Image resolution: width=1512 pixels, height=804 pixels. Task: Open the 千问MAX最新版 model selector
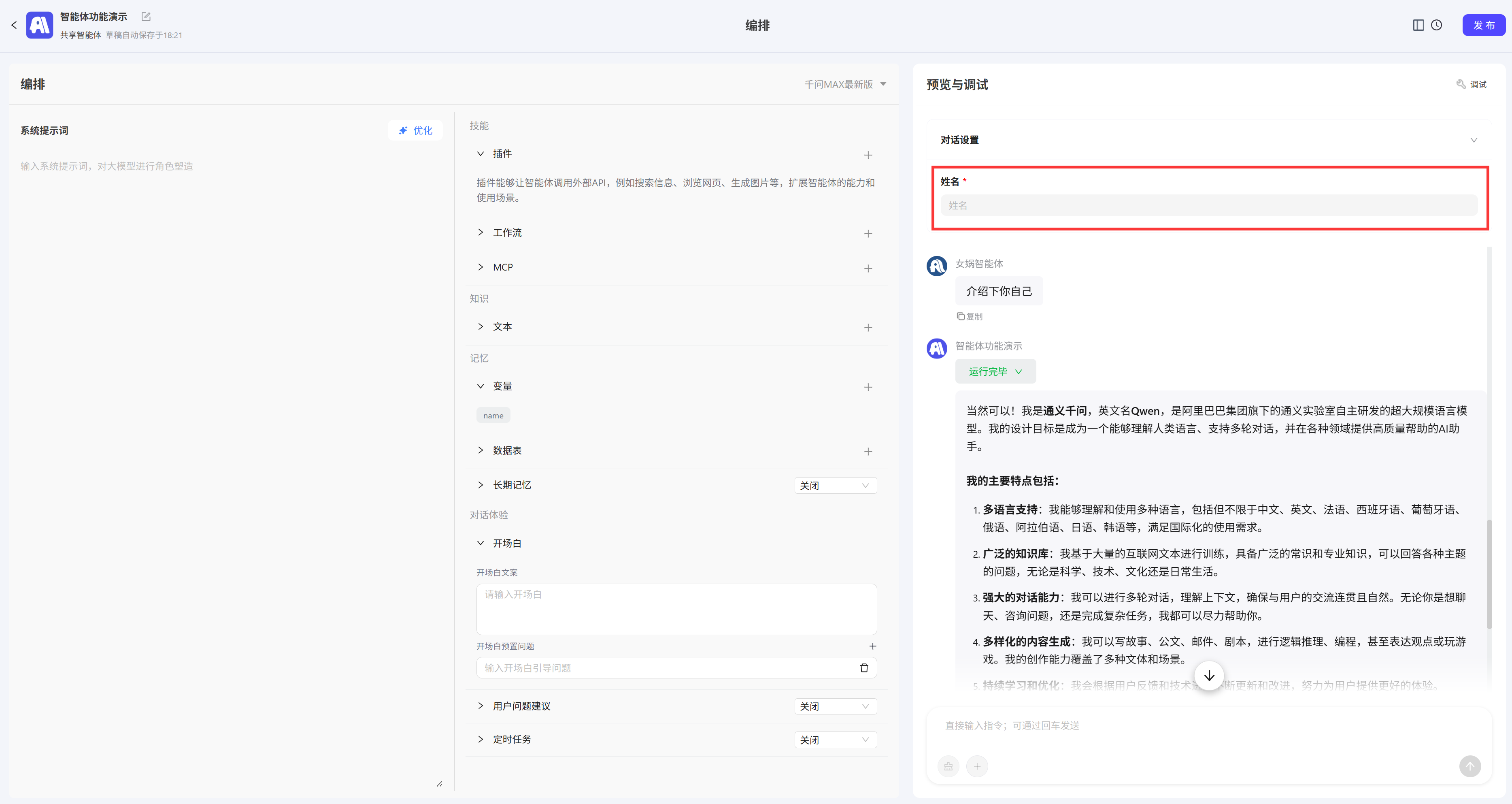pyautogui.click(x=844, y=84)
